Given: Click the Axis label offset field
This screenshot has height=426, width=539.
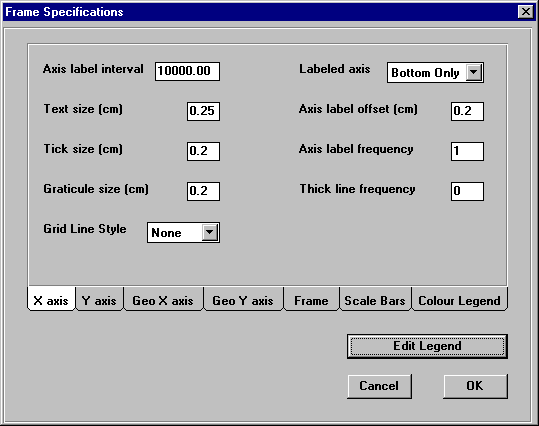Looking at the screenshot, I should click(467, 111).
